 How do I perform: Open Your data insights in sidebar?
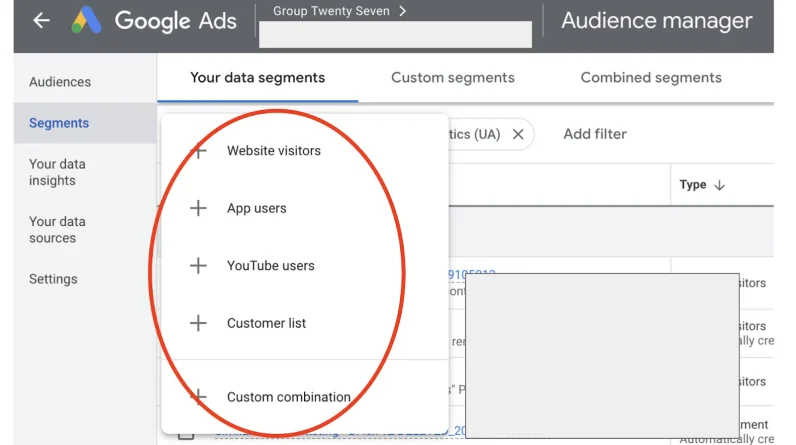click(57, 172)
